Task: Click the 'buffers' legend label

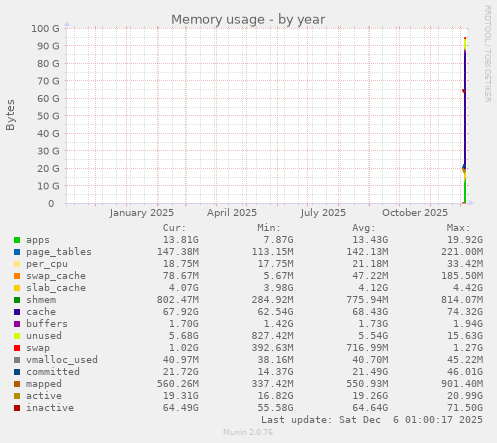Action: [x=47, y=324]
